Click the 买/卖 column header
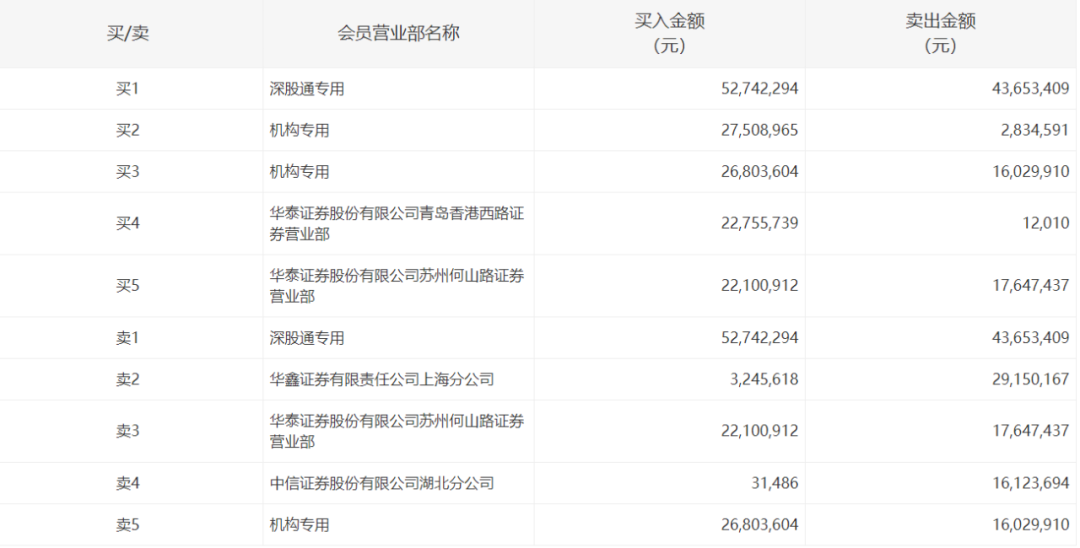The width and height of the screenshot is (1080, 548). coord(128,33)
